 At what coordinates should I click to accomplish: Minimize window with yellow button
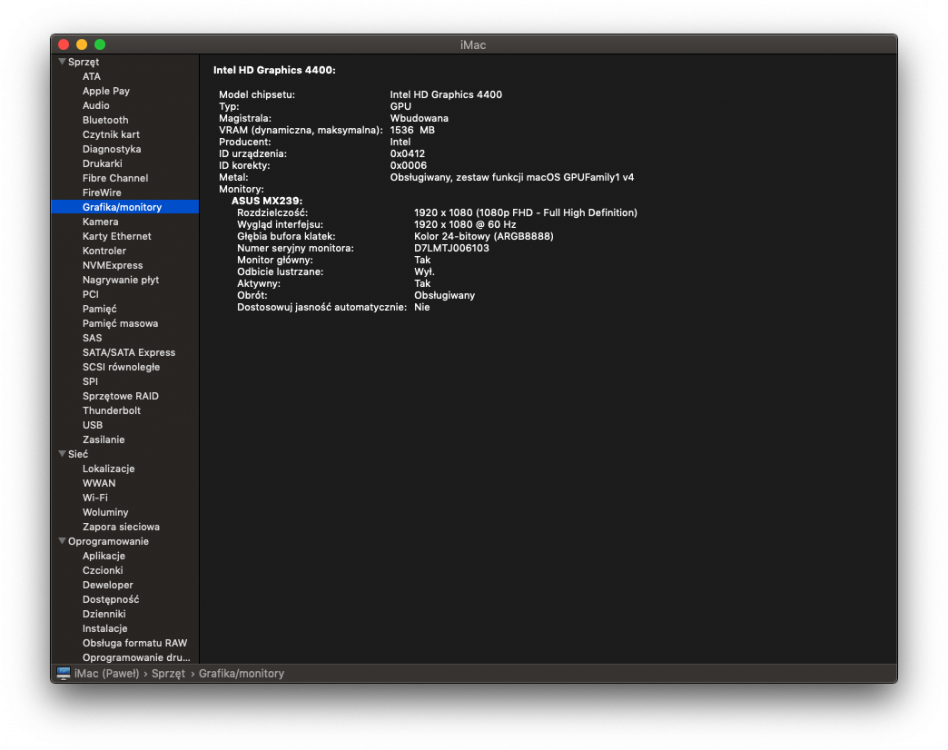[x=82, y=44]
